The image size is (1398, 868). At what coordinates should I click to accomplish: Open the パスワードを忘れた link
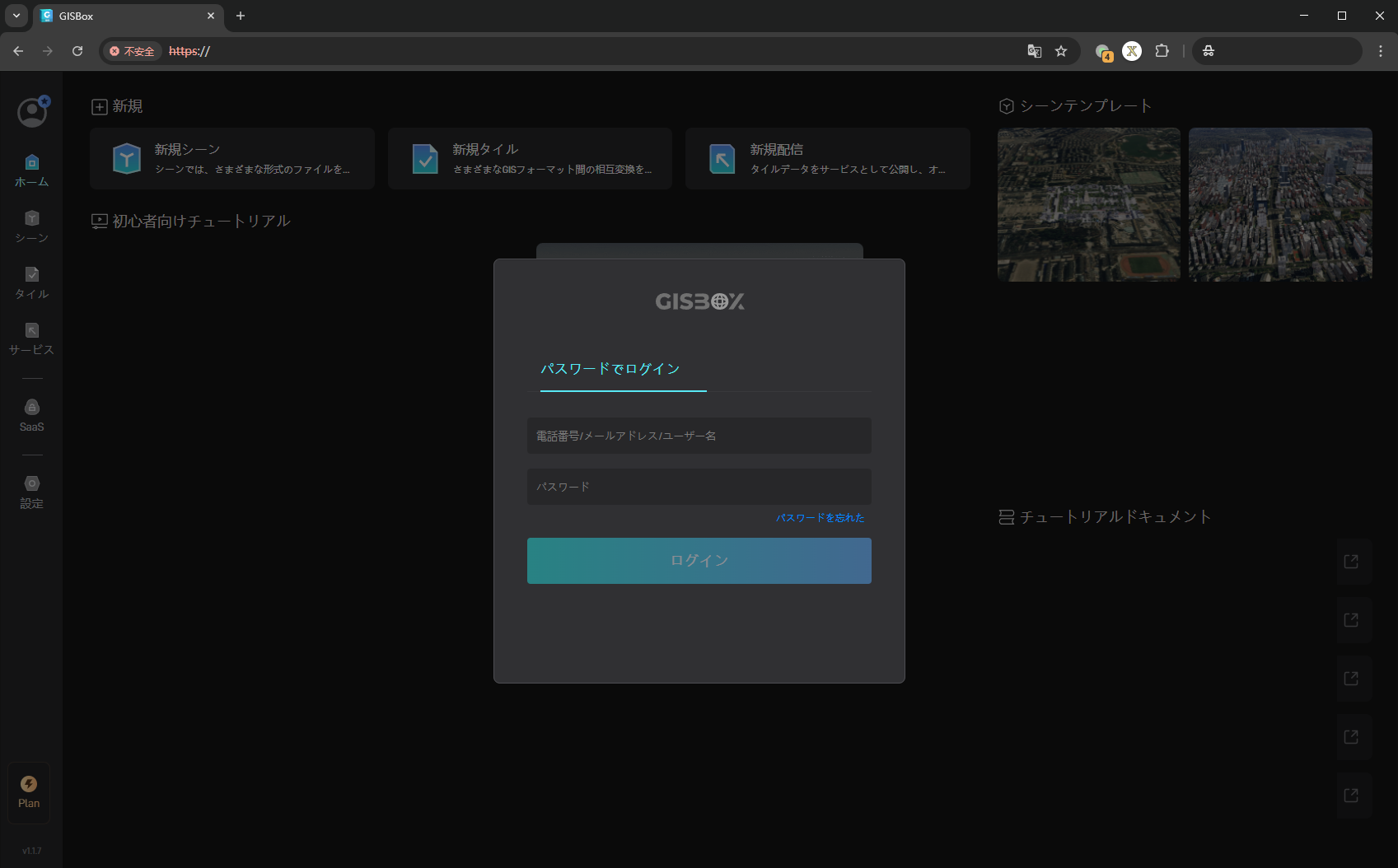point(820,518)
